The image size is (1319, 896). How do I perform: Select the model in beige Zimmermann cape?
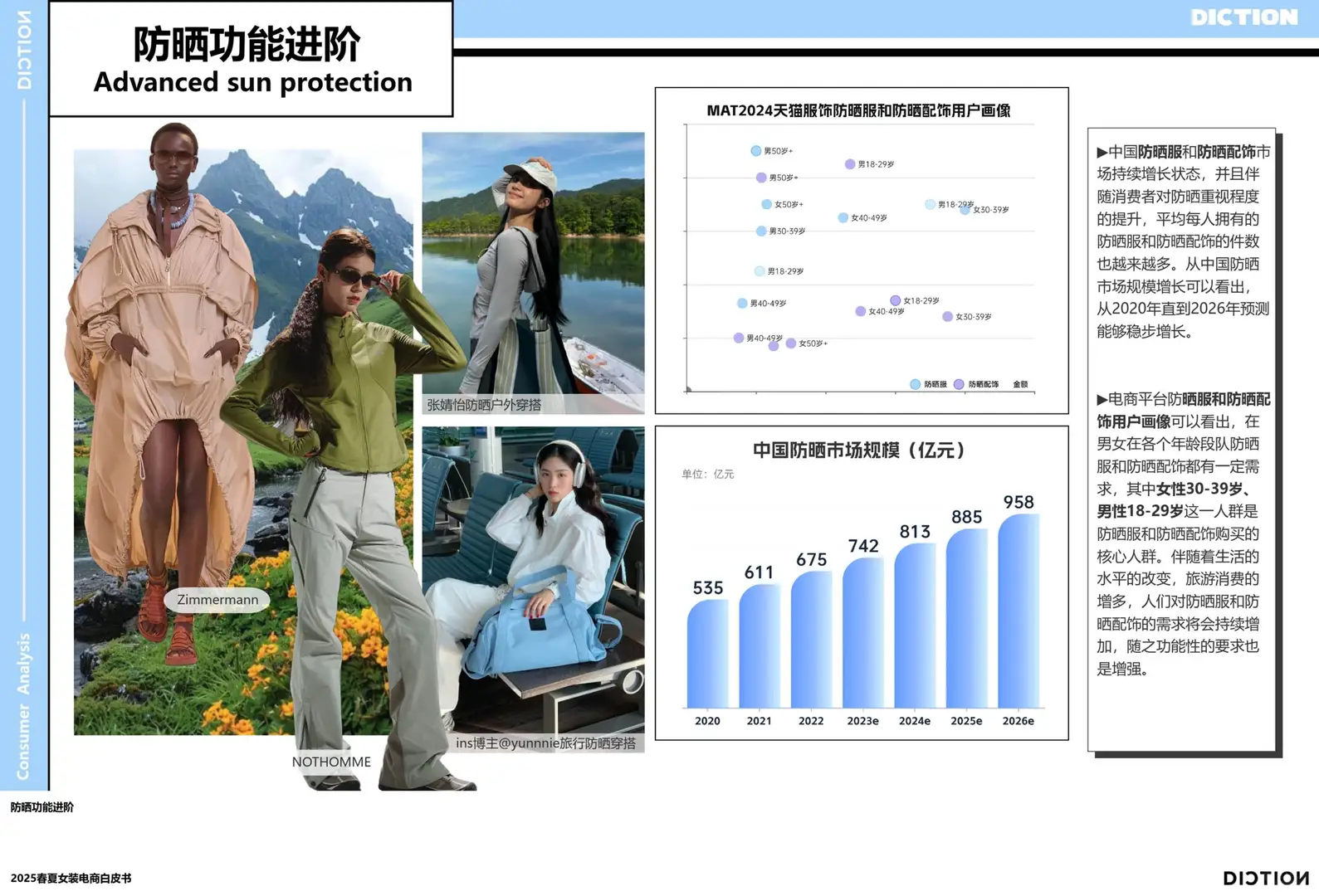point(164,390)
